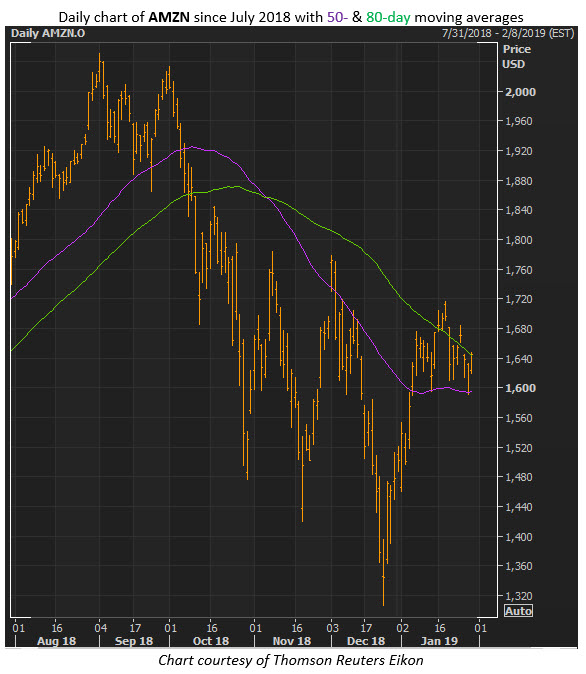Click the 1,320 price axis label
Image resolution: width=586 pixels, height=674 pixels.
(519, 596)
